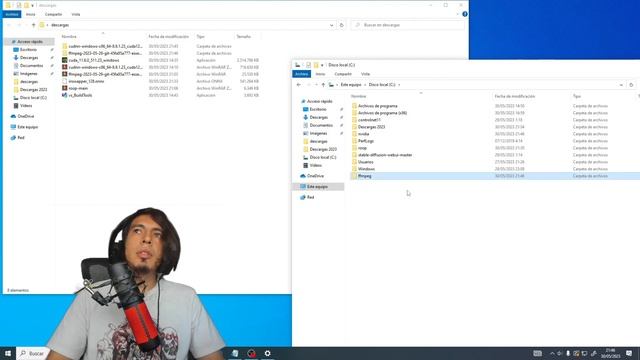Screen dimensions: 640x360
Task: Select cudnn-windows WinRAR archive file
Action: pyautogui.click(x=160, y=67)
